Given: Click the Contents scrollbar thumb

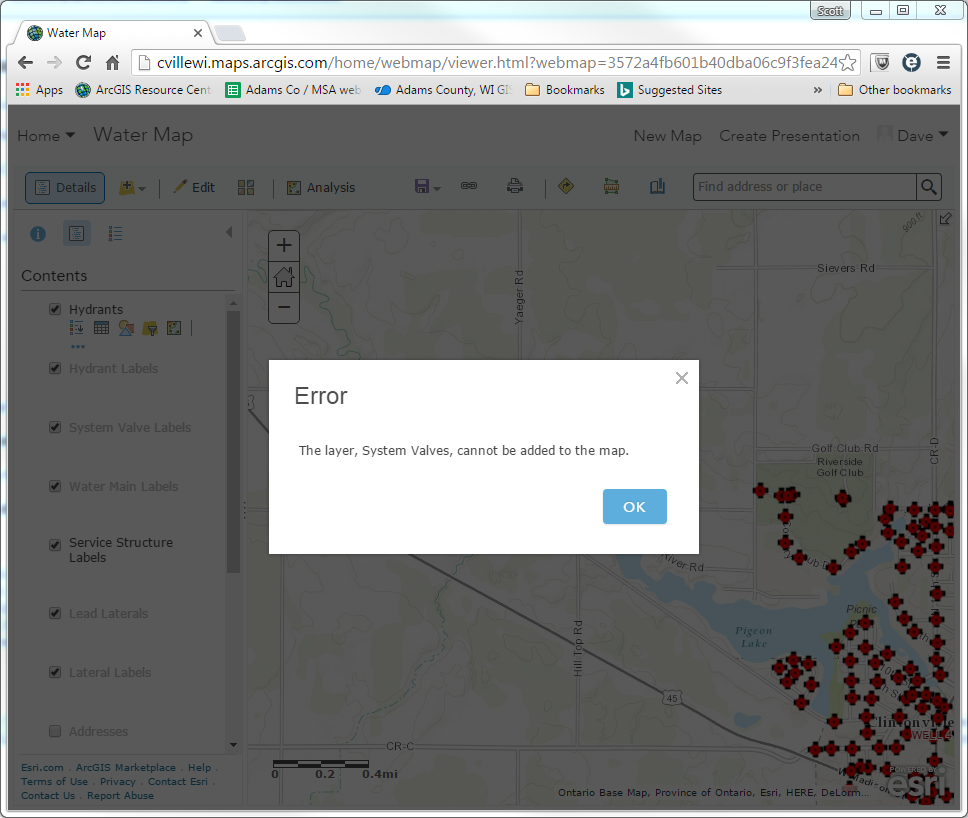Looking at the screenshot, I should tap(233, 441).
